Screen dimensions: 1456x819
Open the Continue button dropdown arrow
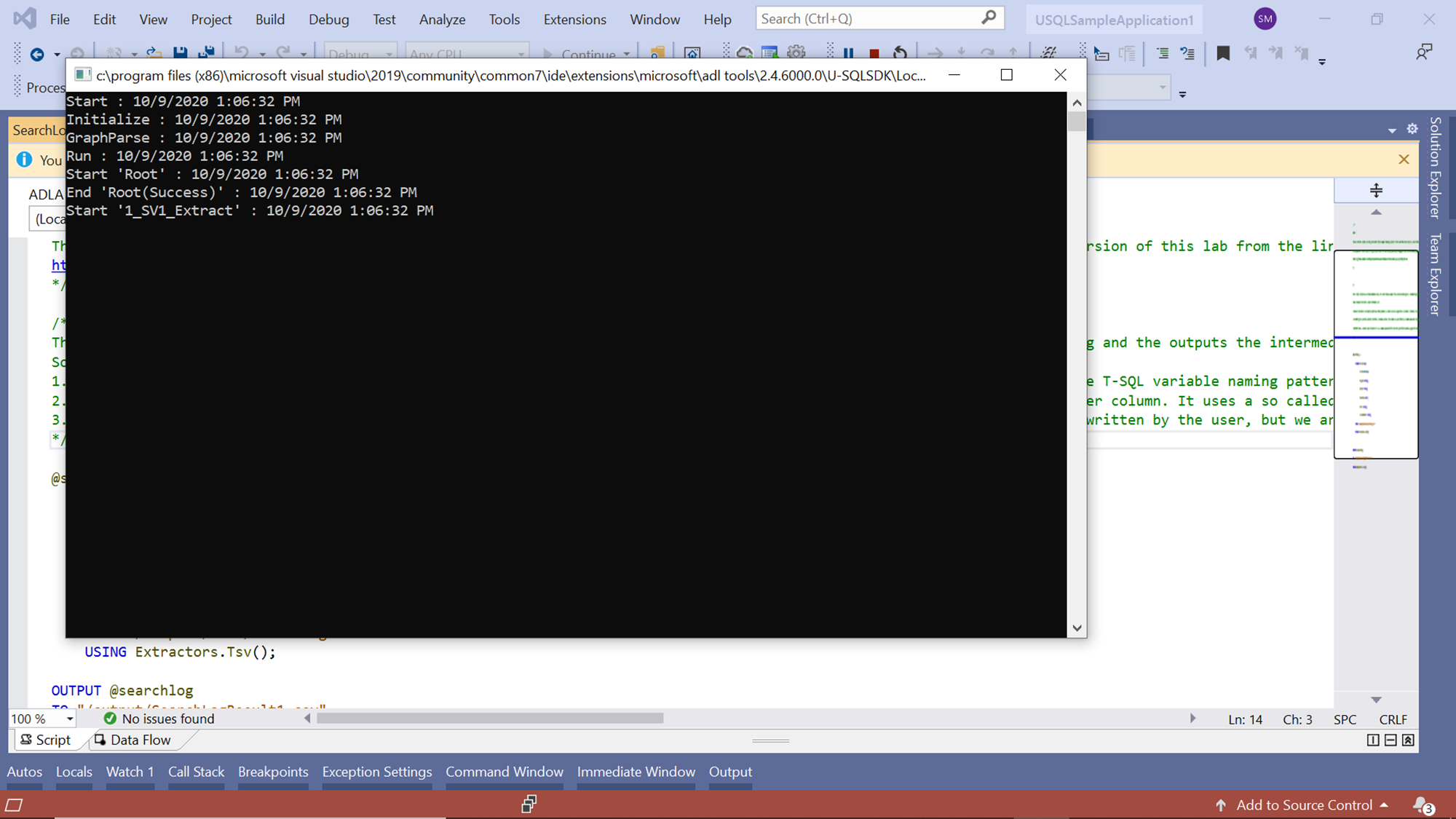(627, 54)
